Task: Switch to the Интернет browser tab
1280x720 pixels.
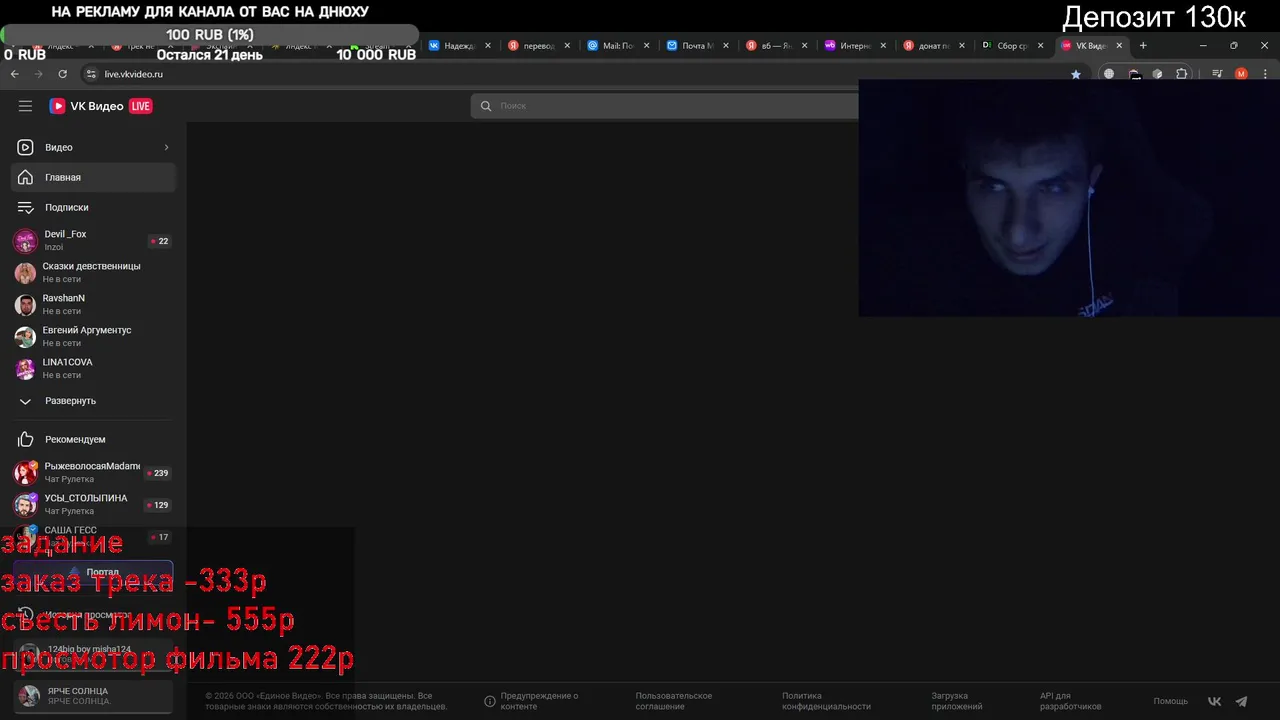Action: pyautogui.click(x=855, y=46)
